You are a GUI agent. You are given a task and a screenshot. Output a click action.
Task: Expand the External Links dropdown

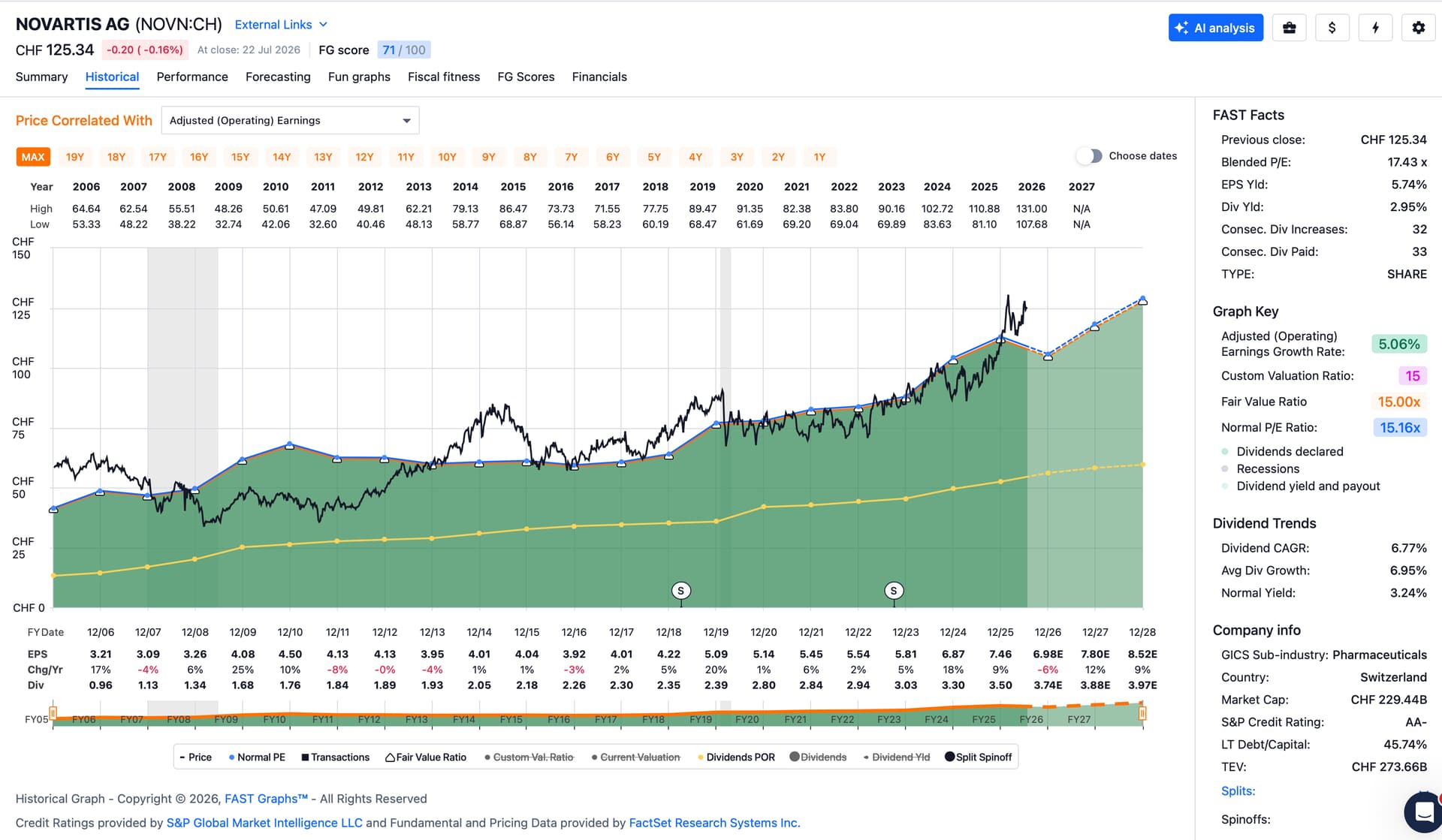281,25
